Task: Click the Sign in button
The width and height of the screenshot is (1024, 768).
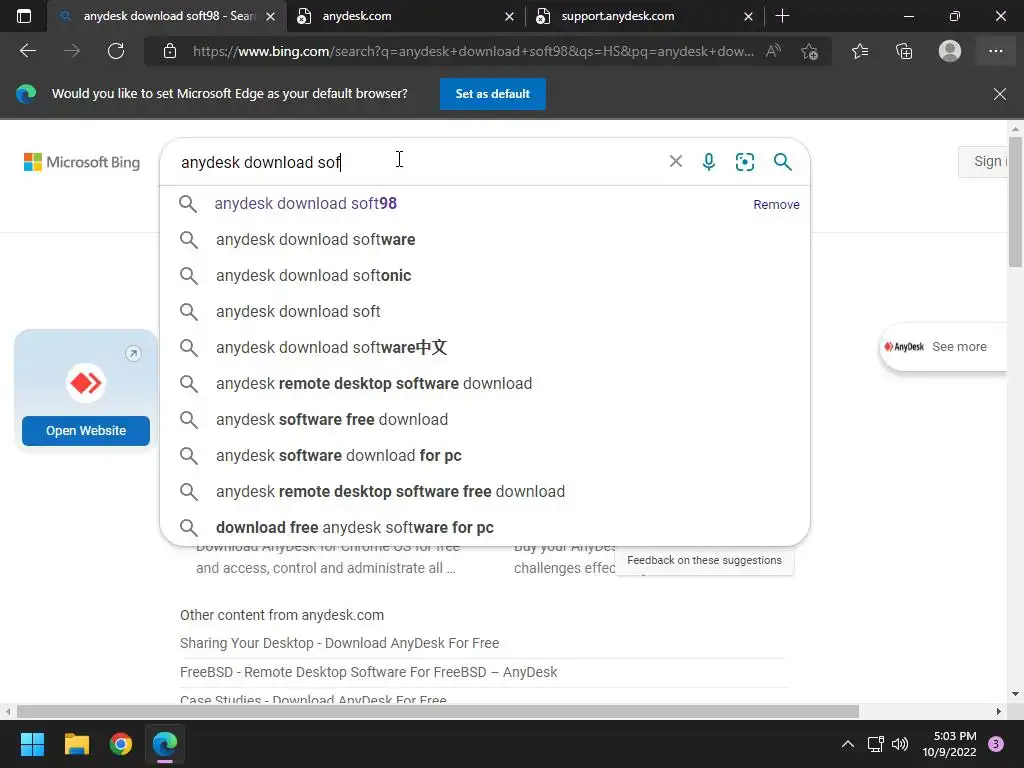Action: (x=983, y=161)
